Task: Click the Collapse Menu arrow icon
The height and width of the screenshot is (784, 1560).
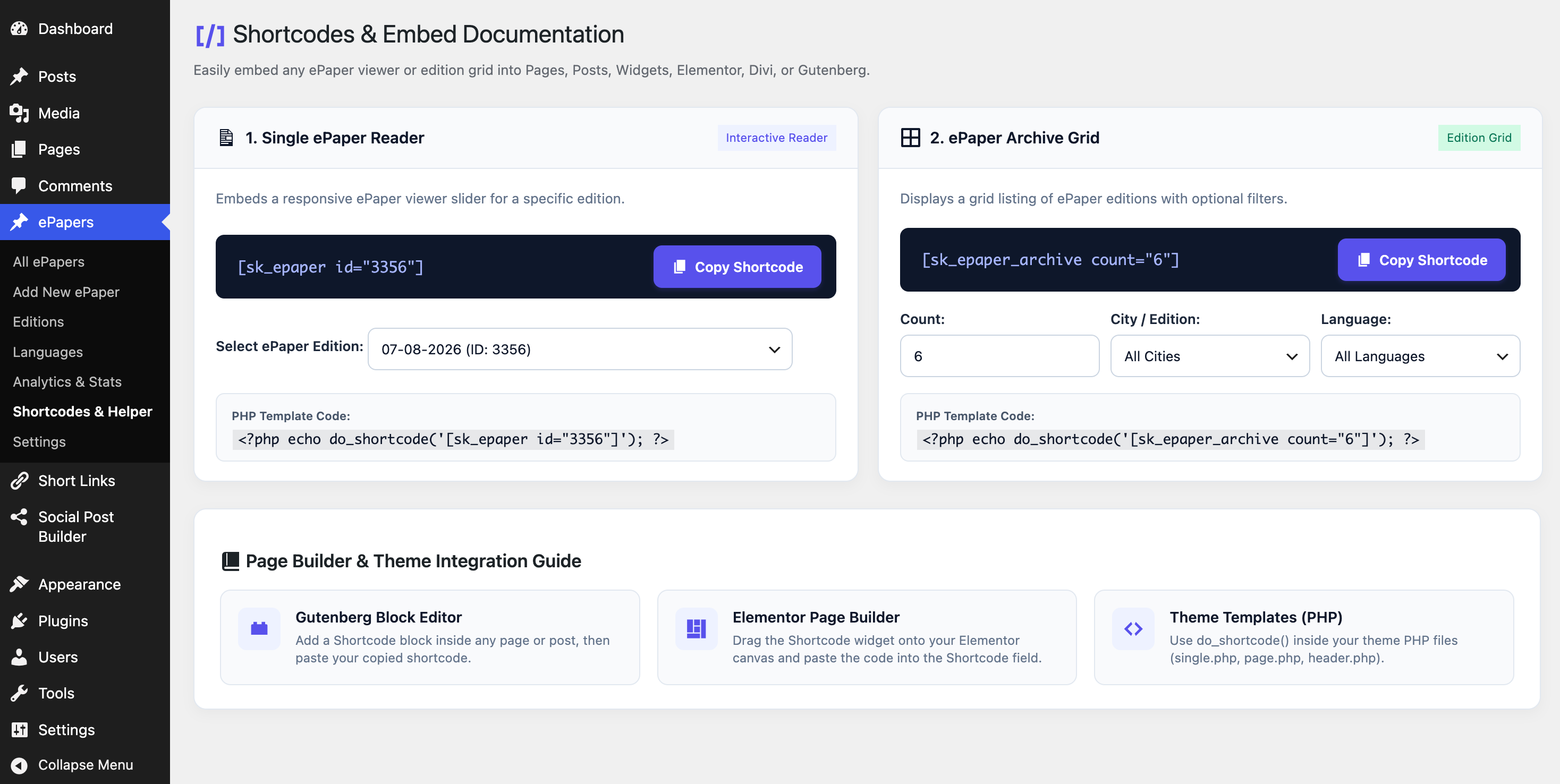Action: 19,765
